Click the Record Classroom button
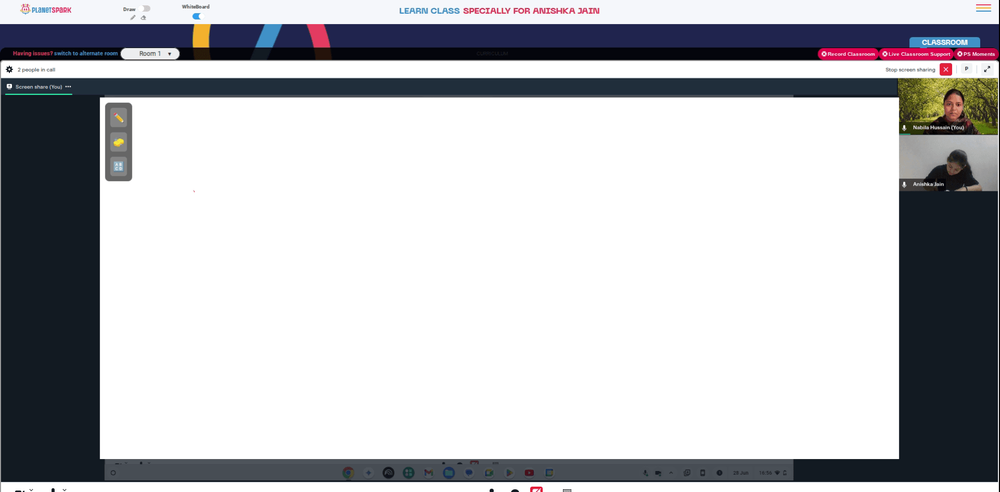 tap(848, 54)
